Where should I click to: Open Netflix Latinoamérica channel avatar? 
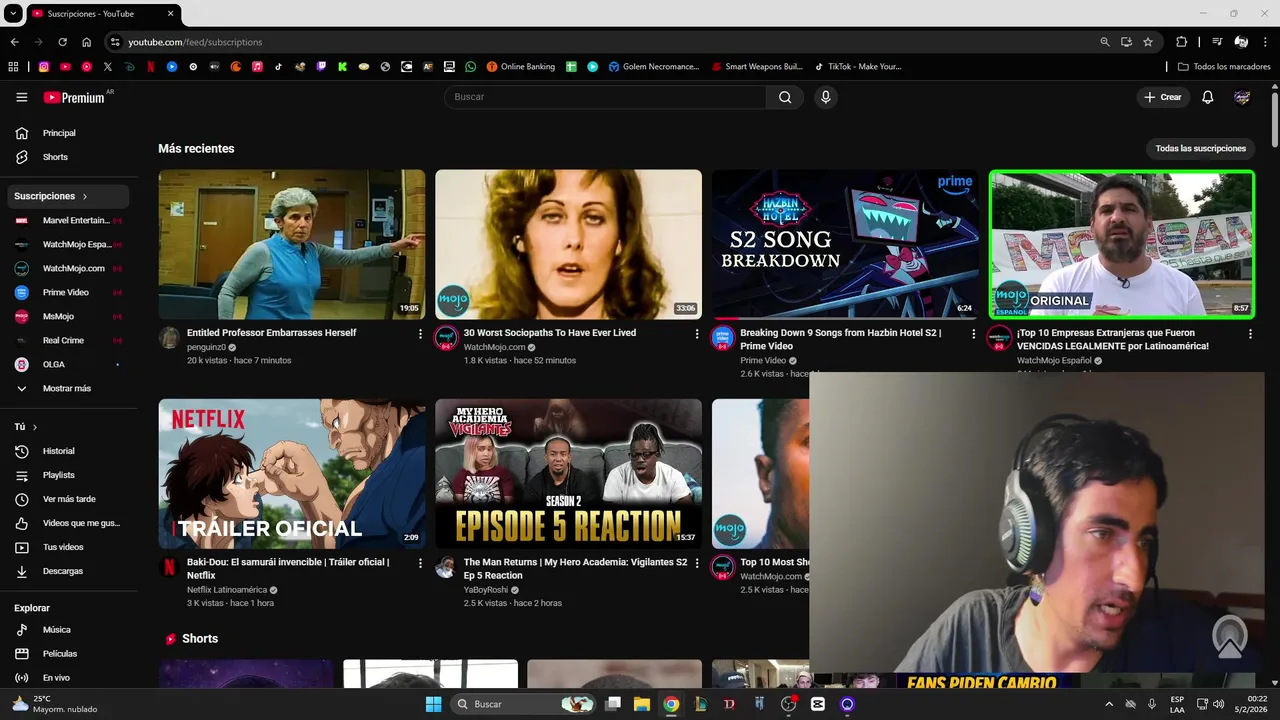pos(169,567)
